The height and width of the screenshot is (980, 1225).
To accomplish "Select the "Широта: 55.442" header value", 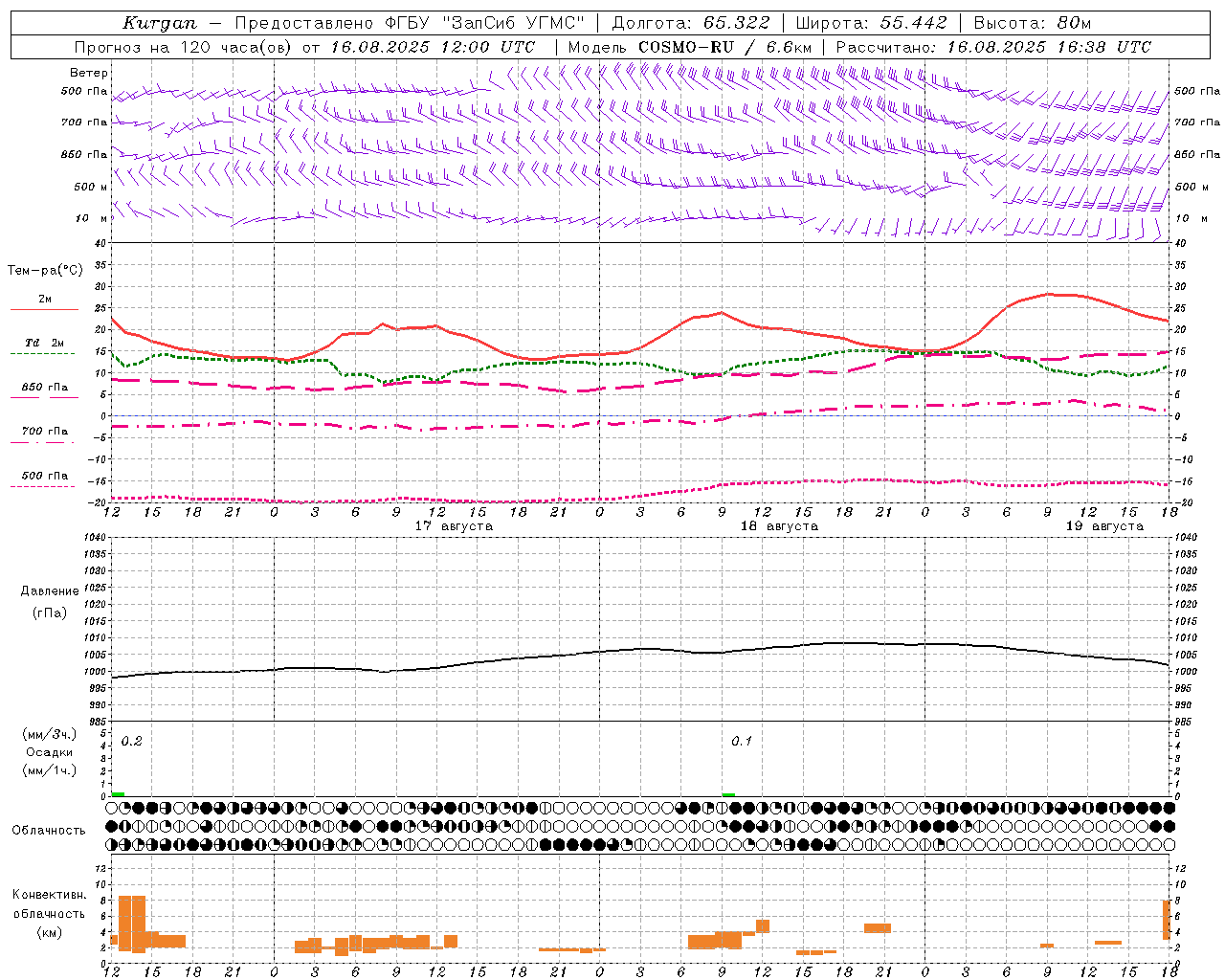I will [872, 23].
